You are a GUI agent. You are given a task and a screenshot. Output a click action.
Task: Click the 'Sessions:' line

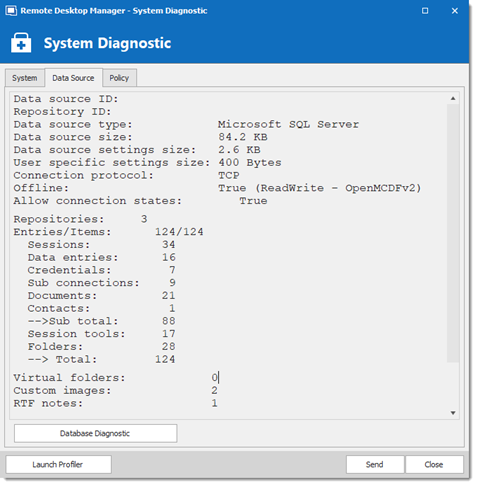tap(101, 244)
